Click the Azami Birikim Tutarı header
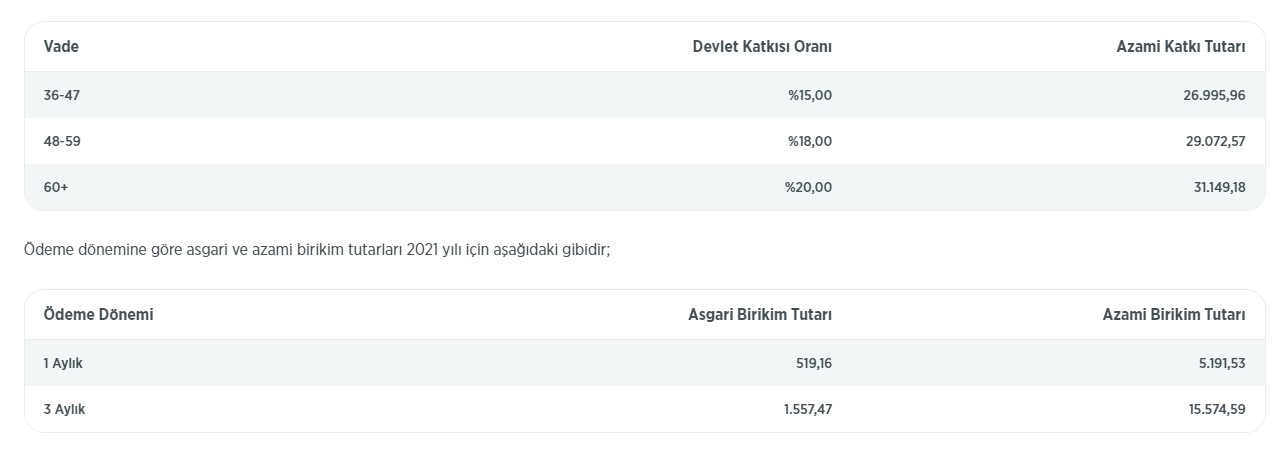Image resolution: width=1281 pixels, height=449 pixels. click(1173, 314)
